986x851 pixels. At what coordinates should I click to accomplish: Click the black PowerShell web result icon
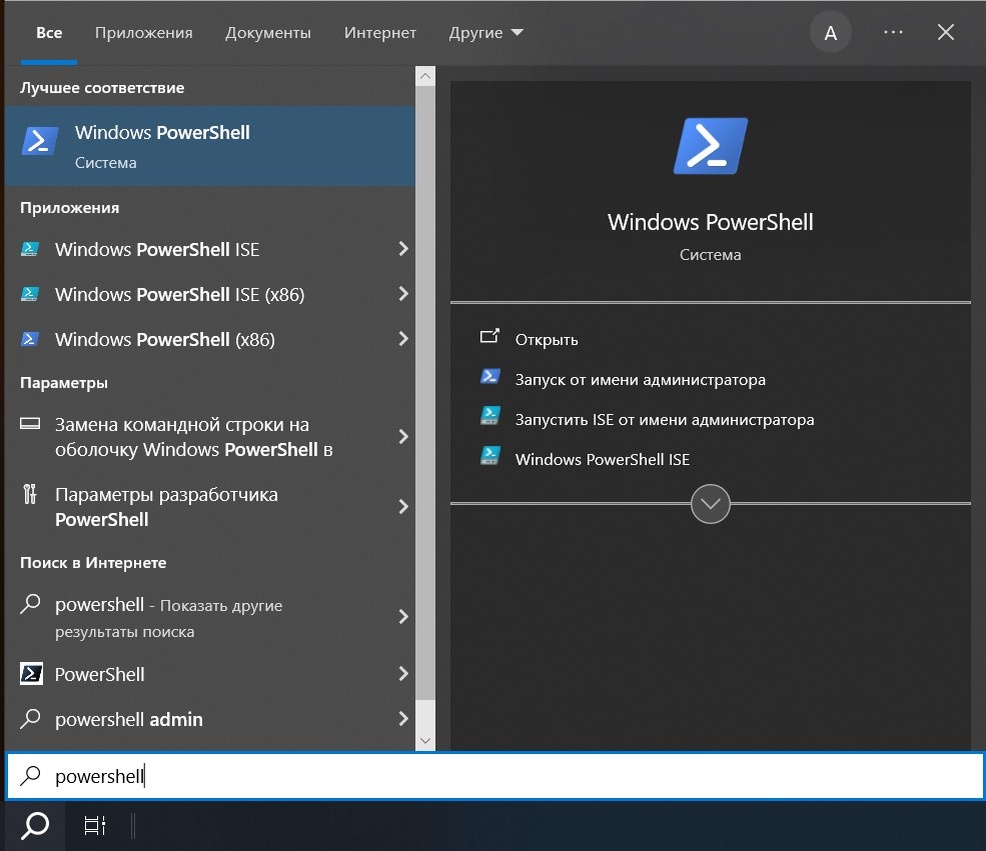coord(31,674)
